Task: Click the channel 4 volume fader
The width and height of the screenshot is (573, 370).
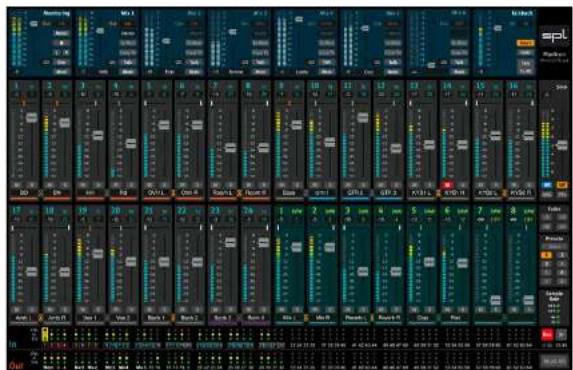Action: [x=131, y=143]
